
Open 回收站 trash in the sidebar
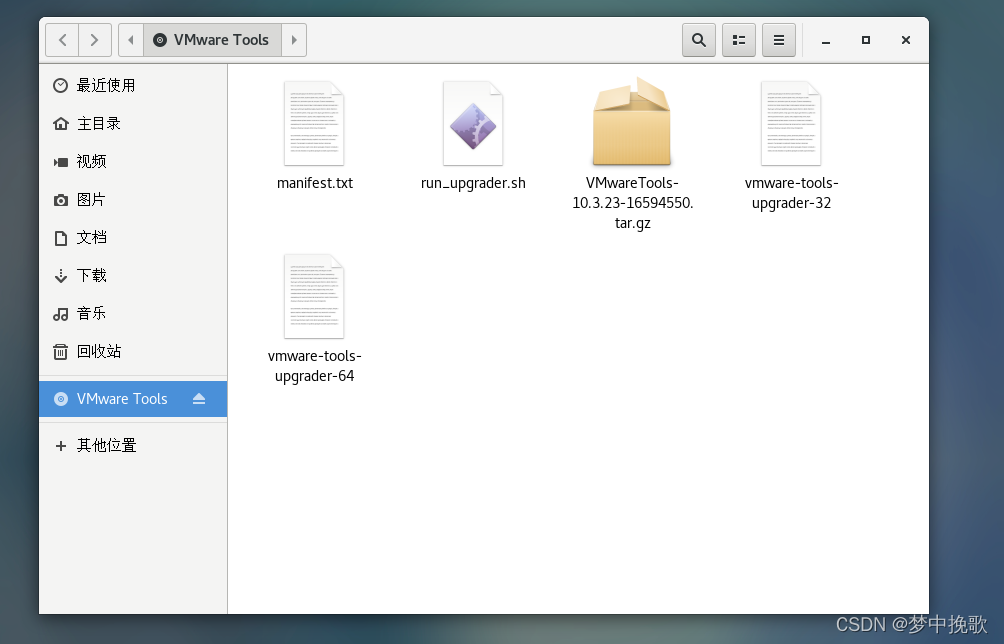(133, 351)
